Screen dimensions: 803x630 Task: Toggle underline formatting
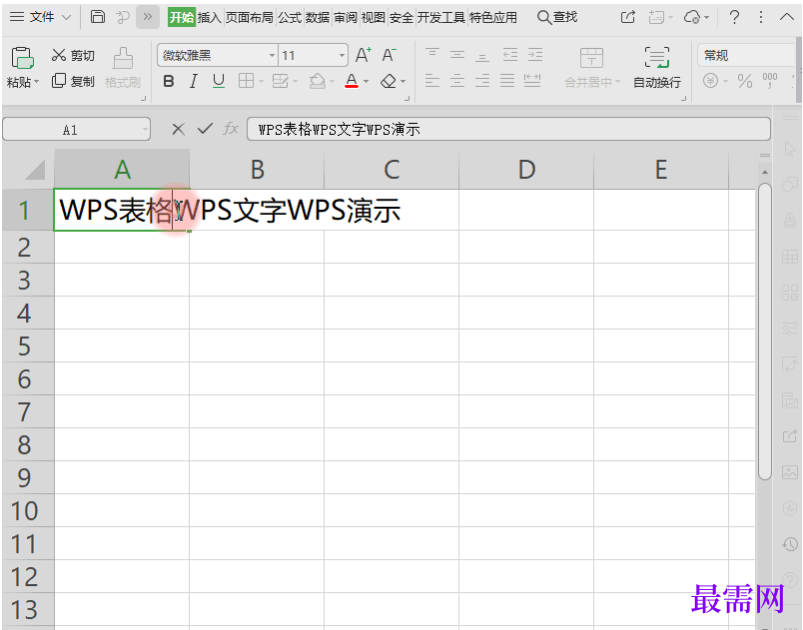tap(219, 81)
